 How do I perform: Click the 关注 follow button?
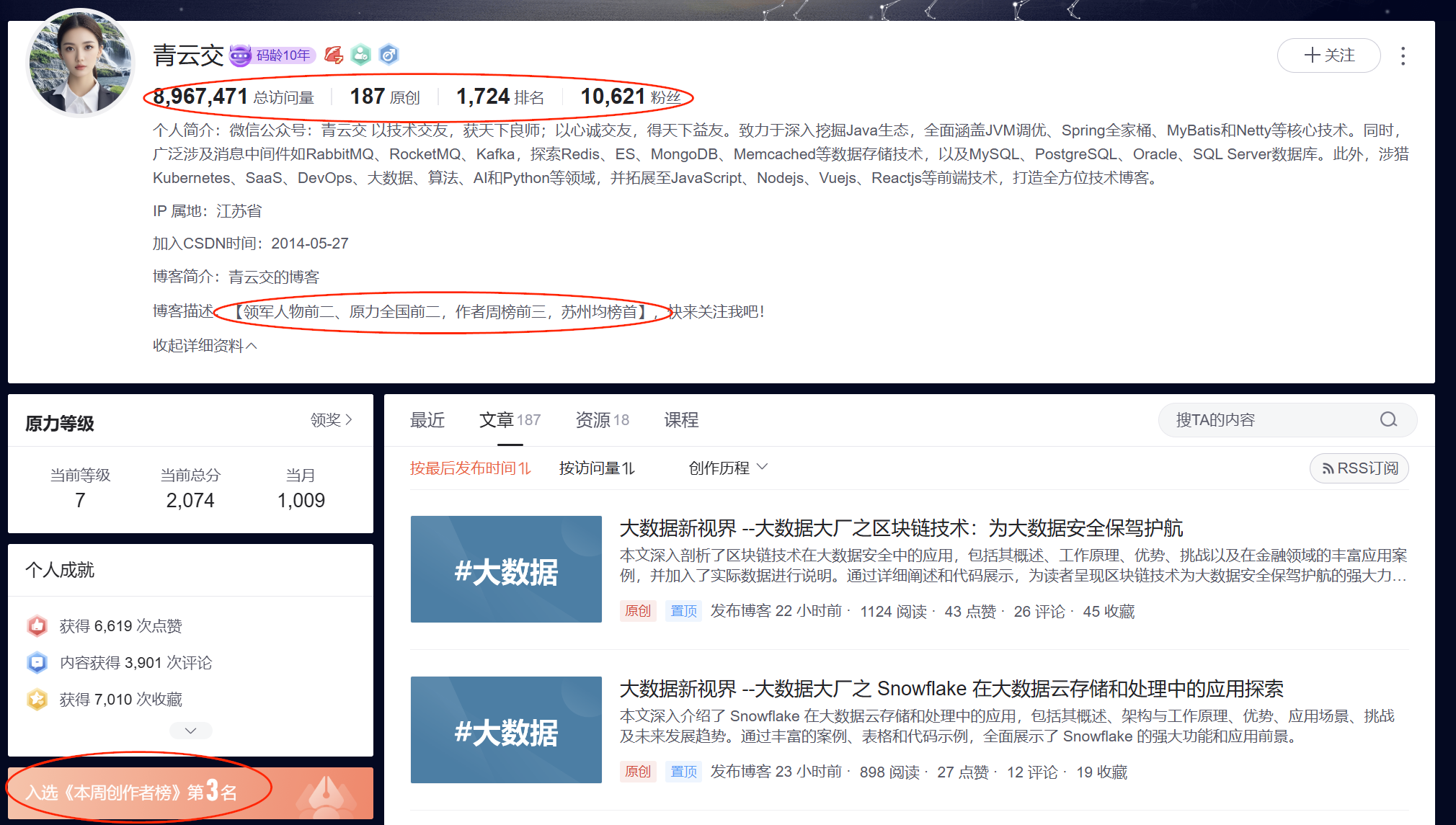click(x=1328, y=55)
